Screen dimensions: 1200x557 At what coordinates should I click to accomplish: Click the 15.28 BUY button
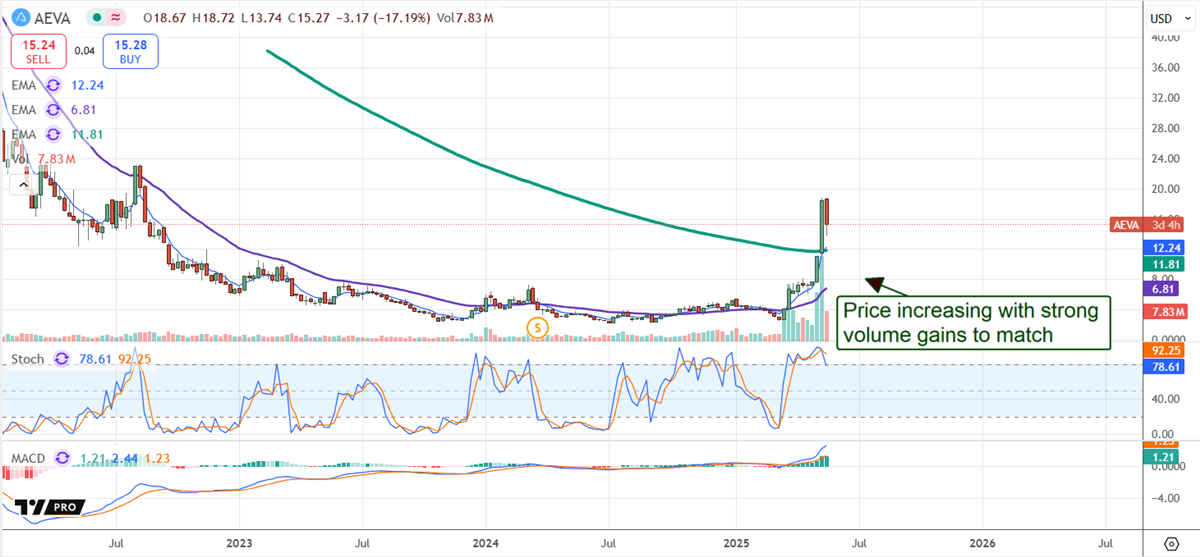point(130,49)
